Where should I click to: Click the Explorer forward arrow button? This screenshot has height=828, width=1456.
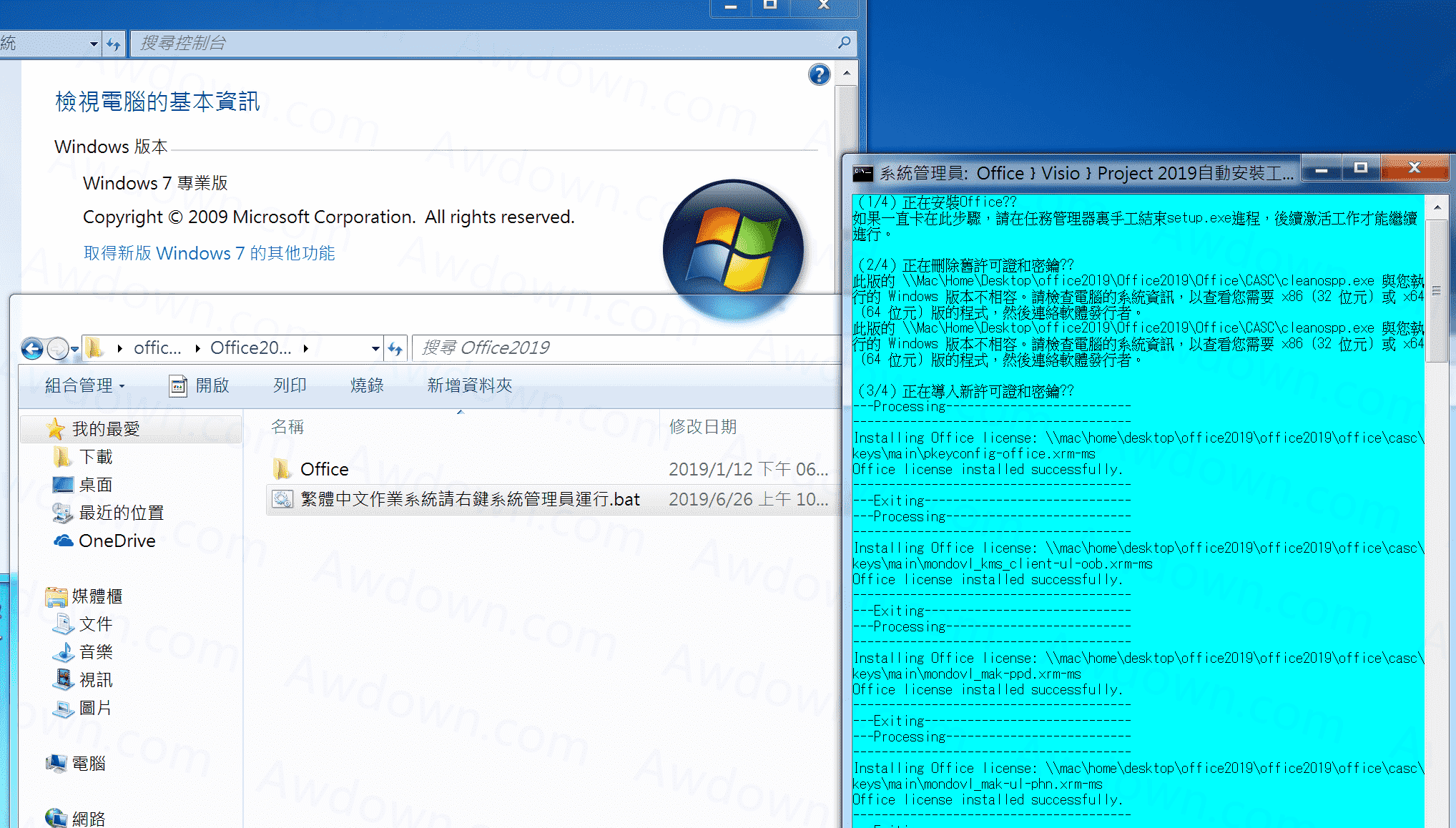pyautogui.click(x=58, y=349)
